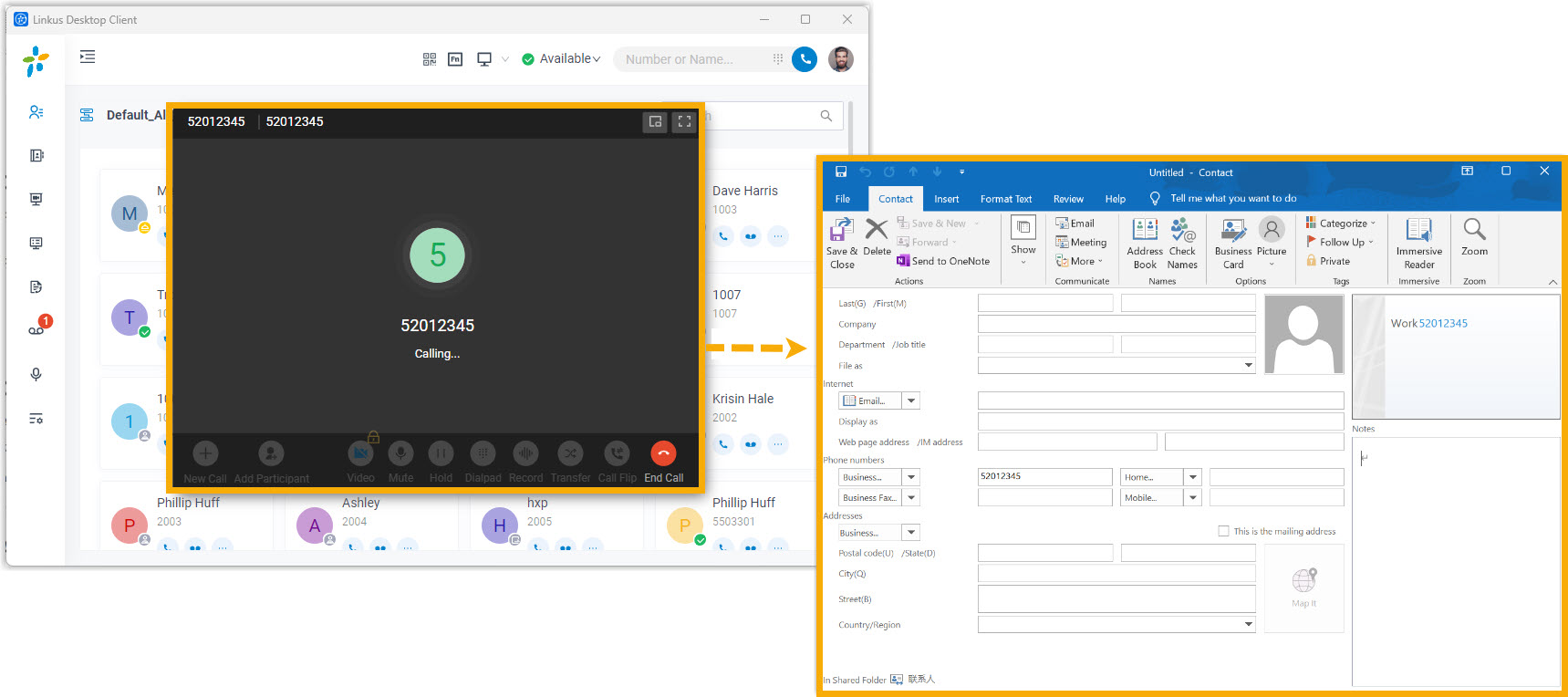This screenshot has height=697, width=1568.
Task: Open preferences sidebar icon in Linkus
Action: (36, 419)
